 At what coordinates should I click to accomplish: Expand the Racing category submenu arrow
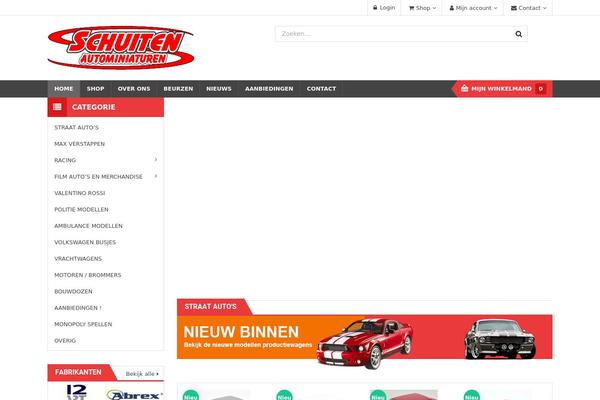pos(156,160)
